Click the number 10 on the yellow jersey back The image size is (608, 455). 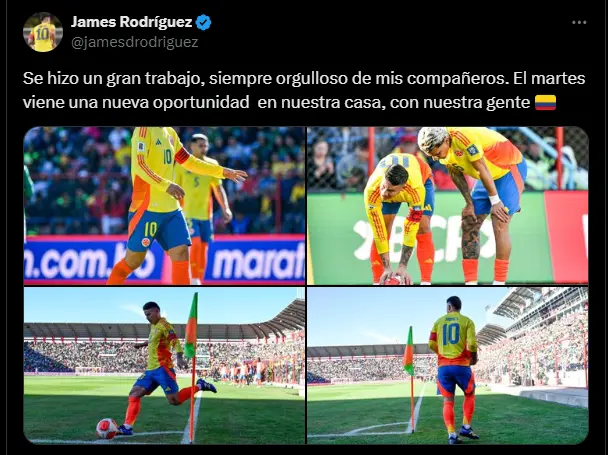(451, 334)
